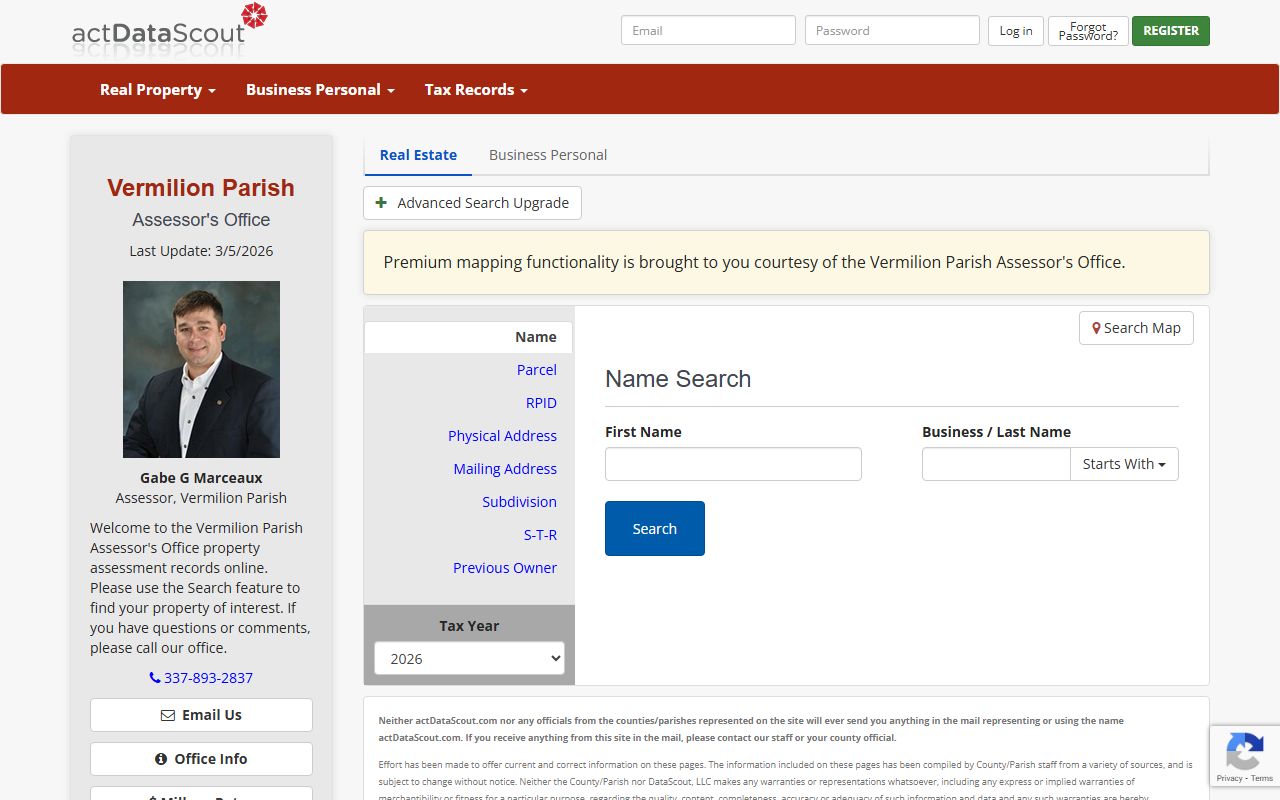Open the Business Personal navigation menu
The width and height of the screenshot is (1280, 800).
(x=320, y=89)
